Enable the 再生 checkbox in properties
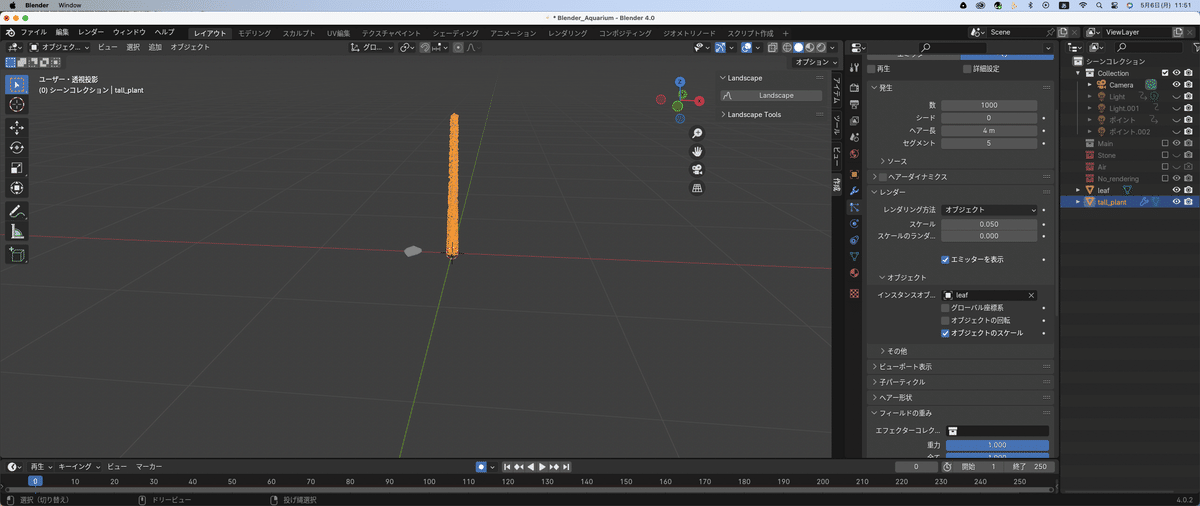1200x506 pixels. (872, 69)
